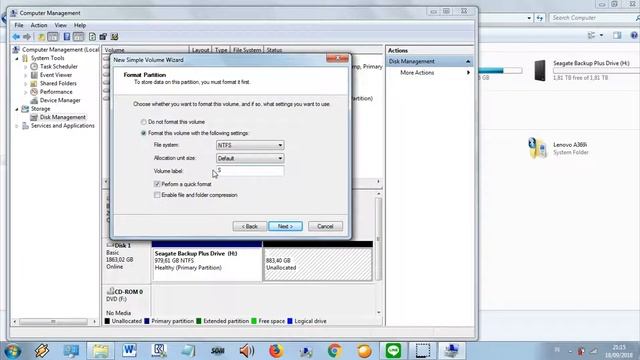Click the orange ball taskbar icon

tap(364, 351)
